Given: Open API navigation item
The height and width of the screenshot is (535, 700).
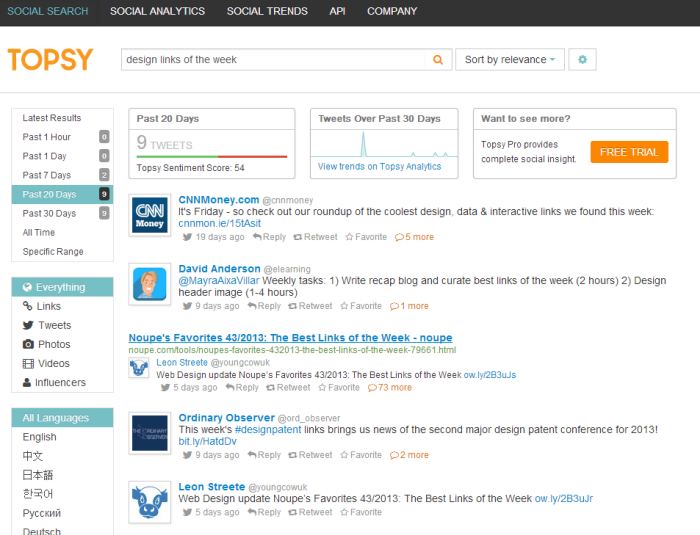Looking at the screenshot, I should click(x=337, y=11).
